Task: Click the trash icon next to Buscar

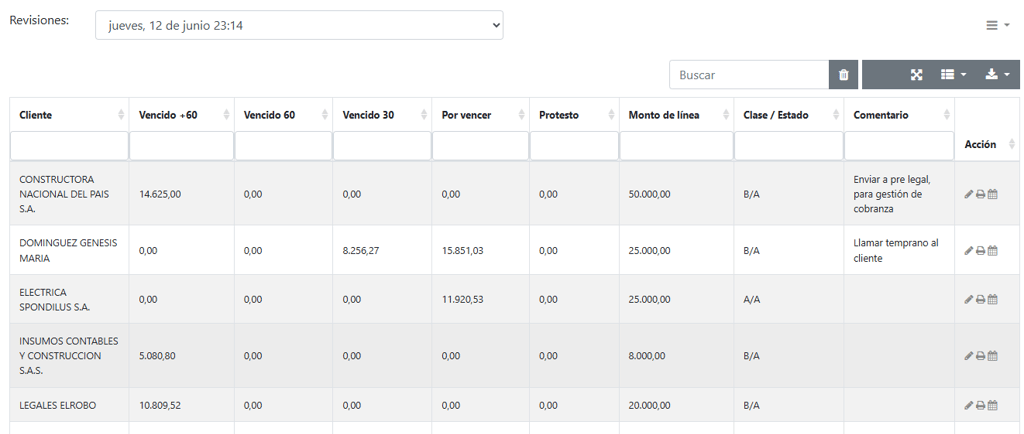Action: pyautogui.click(x=843, y=75)
